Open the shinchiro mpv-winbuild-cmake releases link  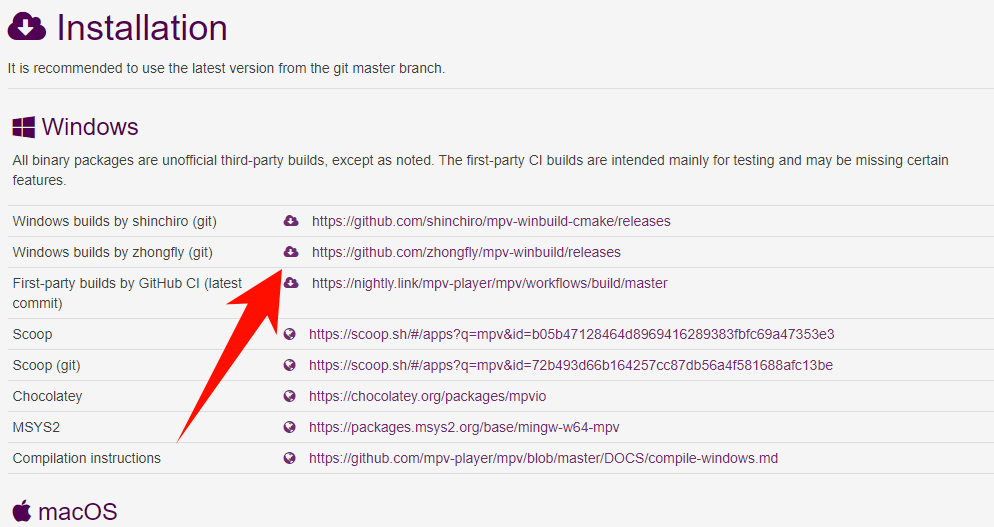[x=491, y=221]
